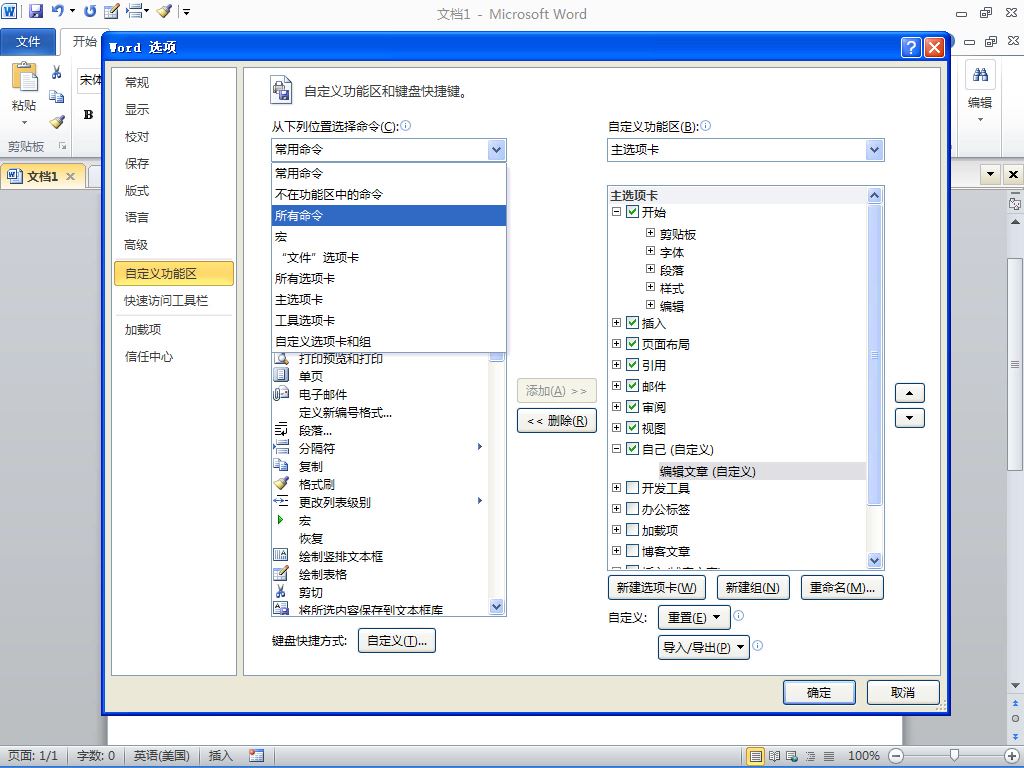1024x768 pixels.
Task: Choose 不在功能区中的命令 option
Action: [389, 195]
